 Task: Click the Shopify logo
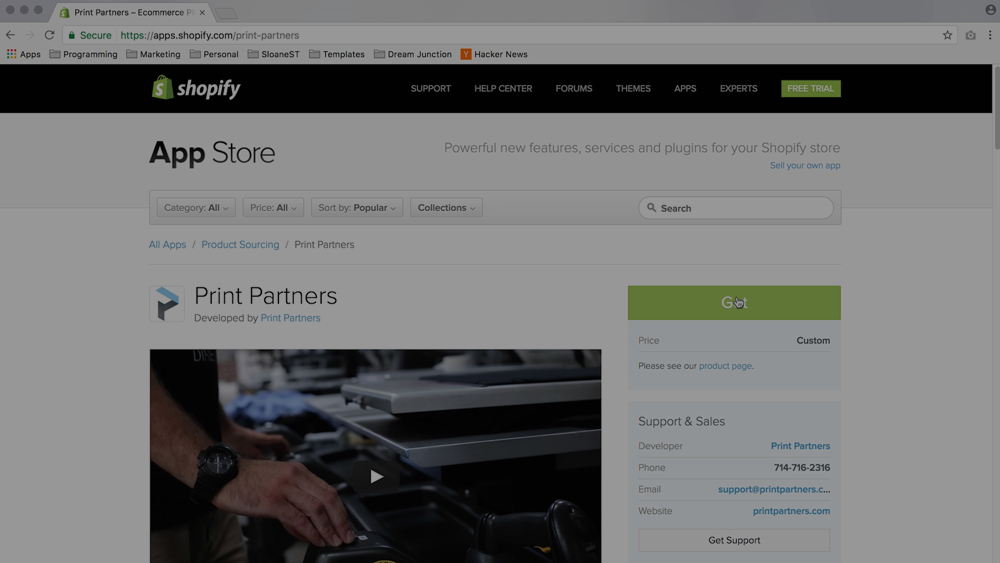pos(196,88)
